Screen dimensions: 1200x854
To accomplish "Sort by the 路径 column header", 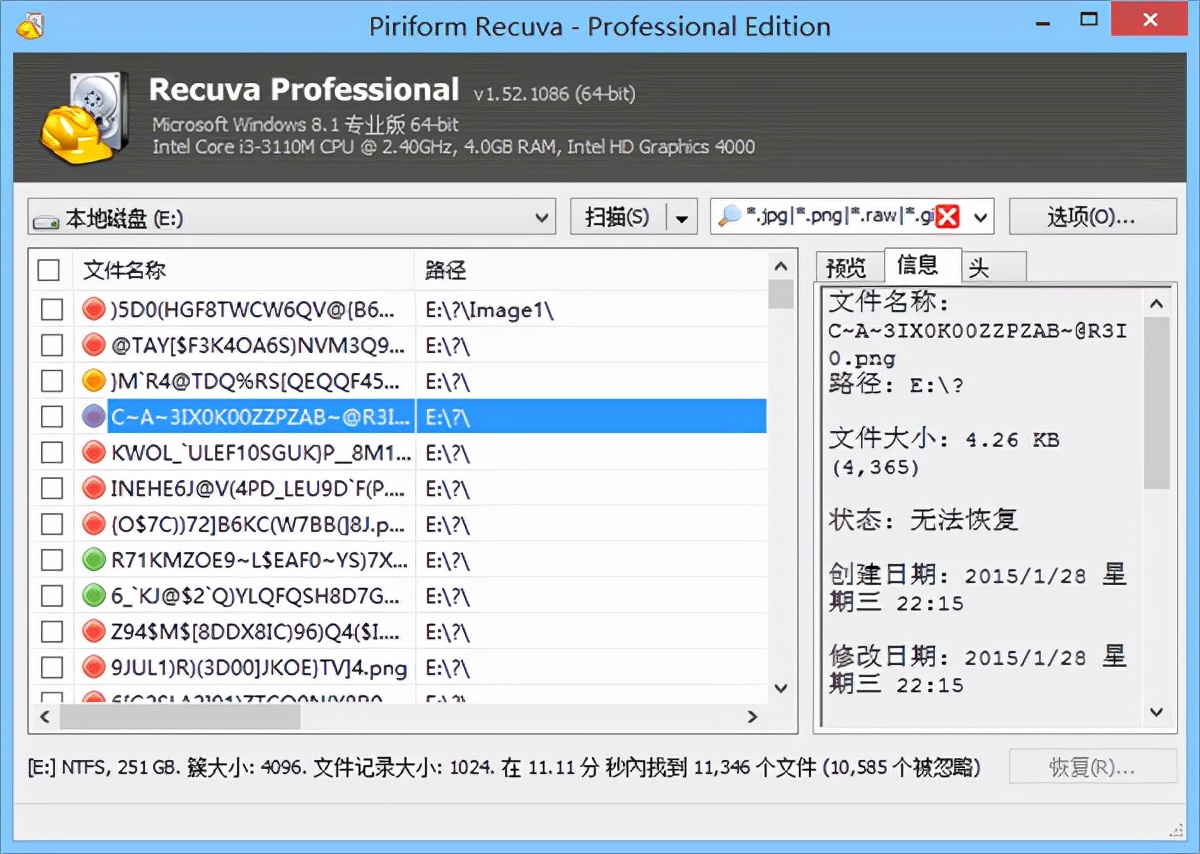I will coord(590,270).
